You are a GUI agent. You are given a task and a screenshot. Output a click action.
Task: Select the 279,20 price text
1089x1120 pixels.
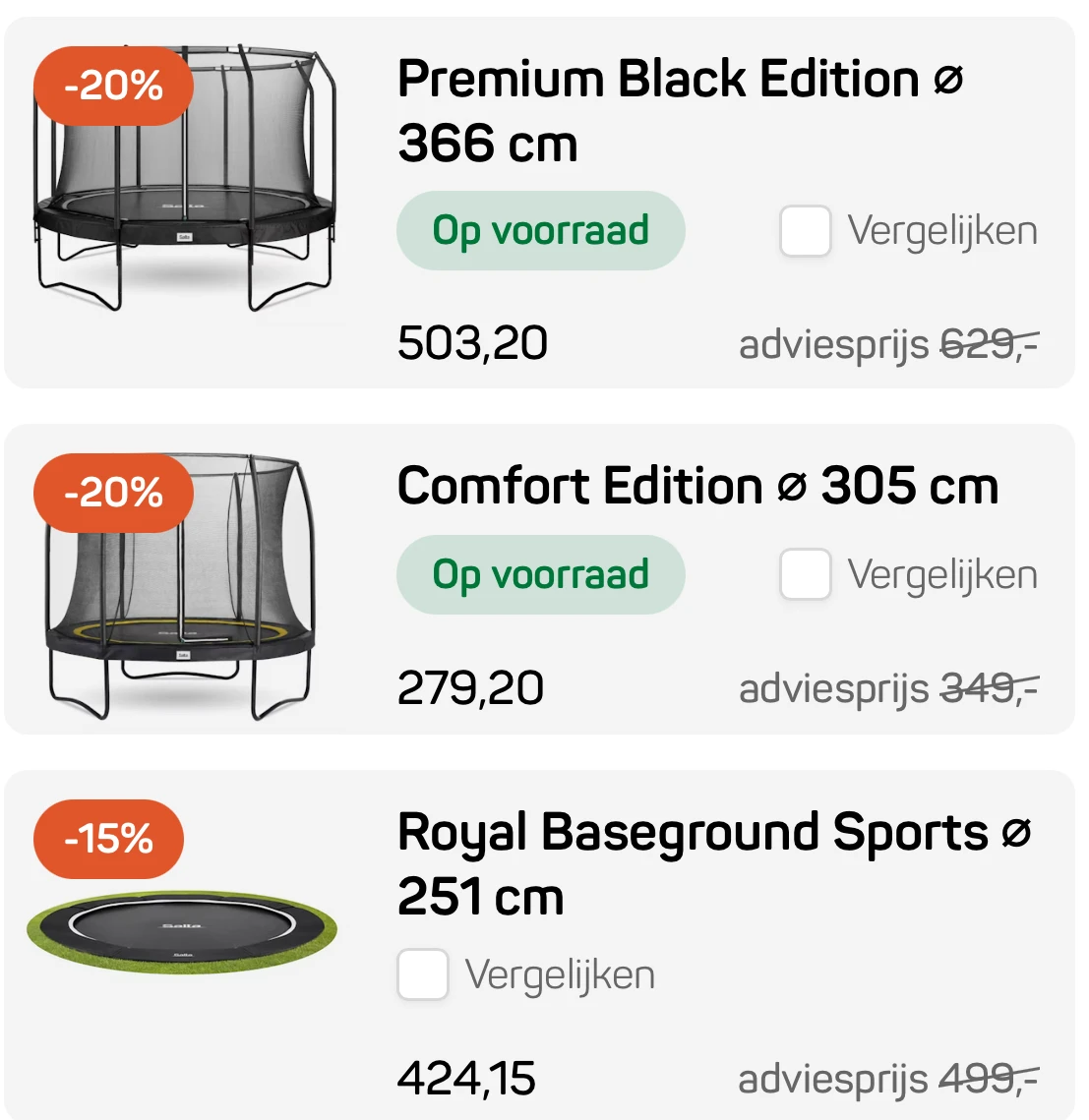coord(470,687)
